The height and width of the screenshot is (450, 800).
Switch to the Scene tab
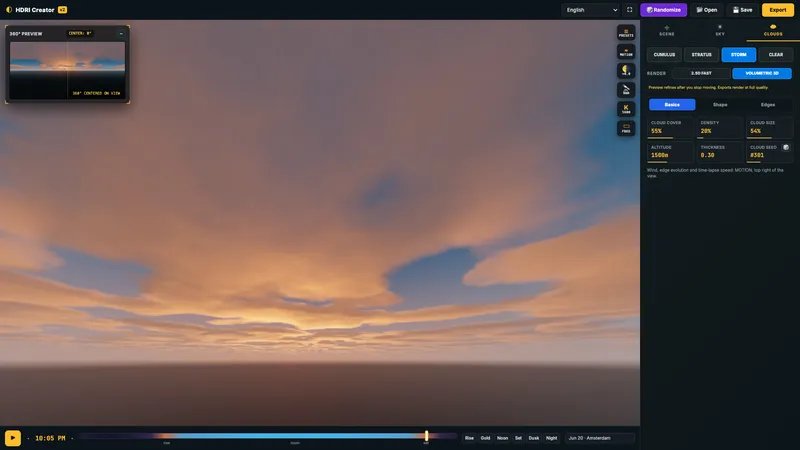667,31
